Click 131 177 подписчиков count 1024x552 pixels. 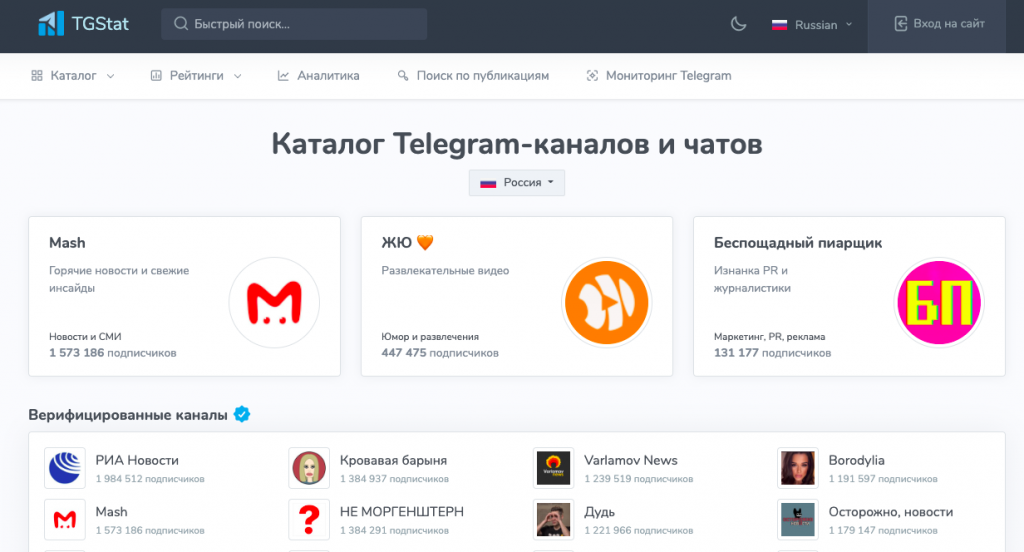(773, 353)
